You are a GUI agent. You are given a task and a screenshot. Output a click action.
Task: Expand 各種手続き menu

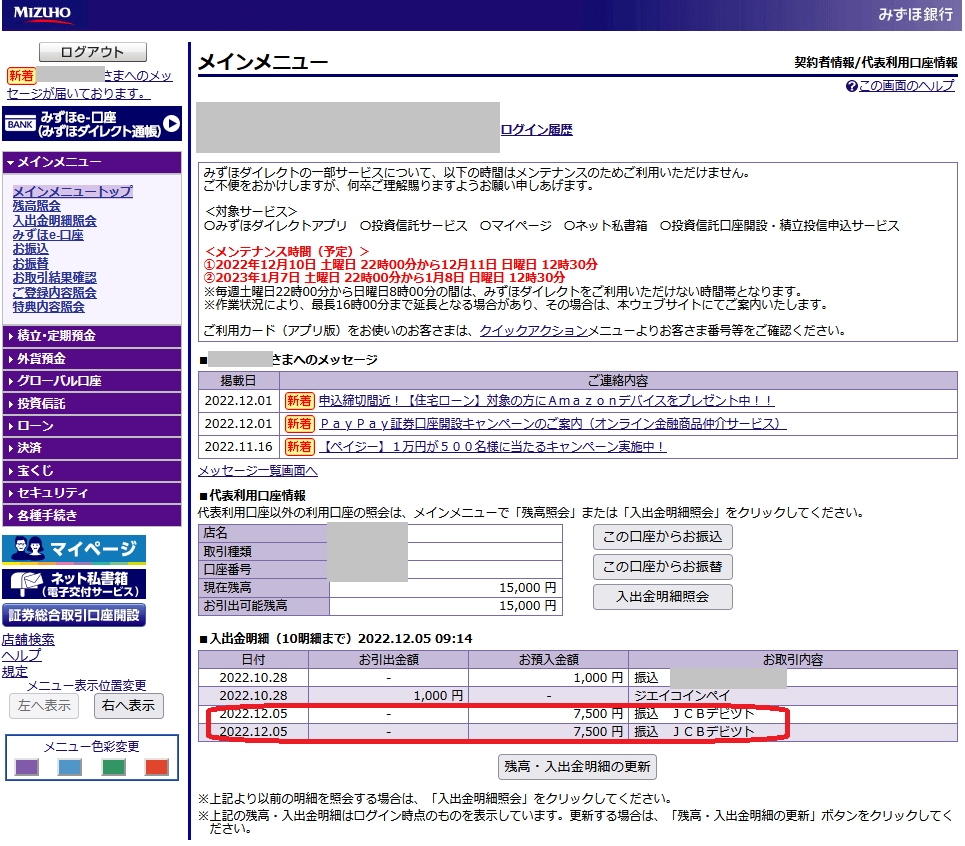[x=92, y=516]
